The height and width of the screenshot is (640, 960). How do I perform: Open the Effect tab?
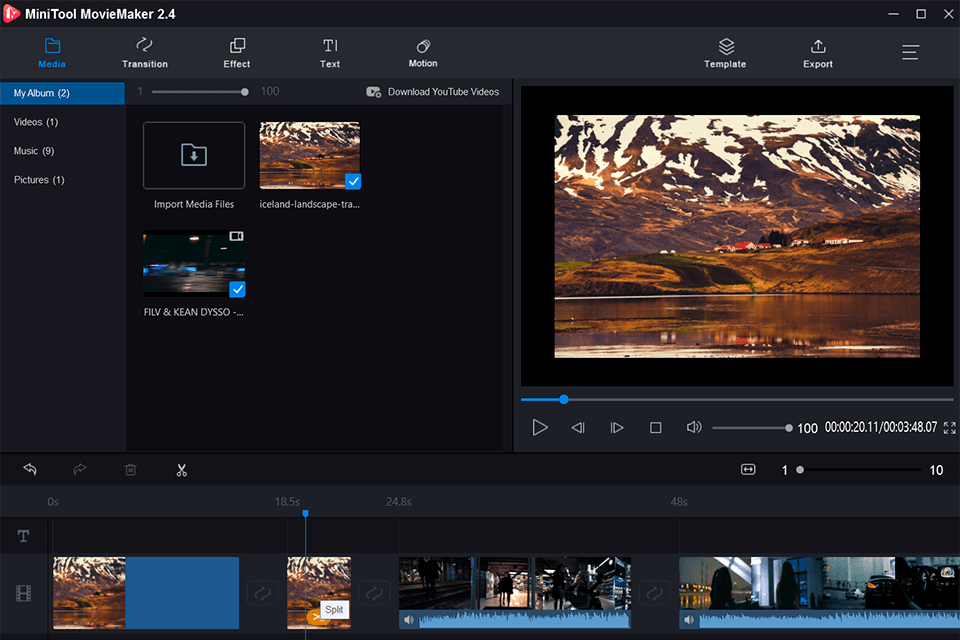pyautogui.click(x=237, y=53)
